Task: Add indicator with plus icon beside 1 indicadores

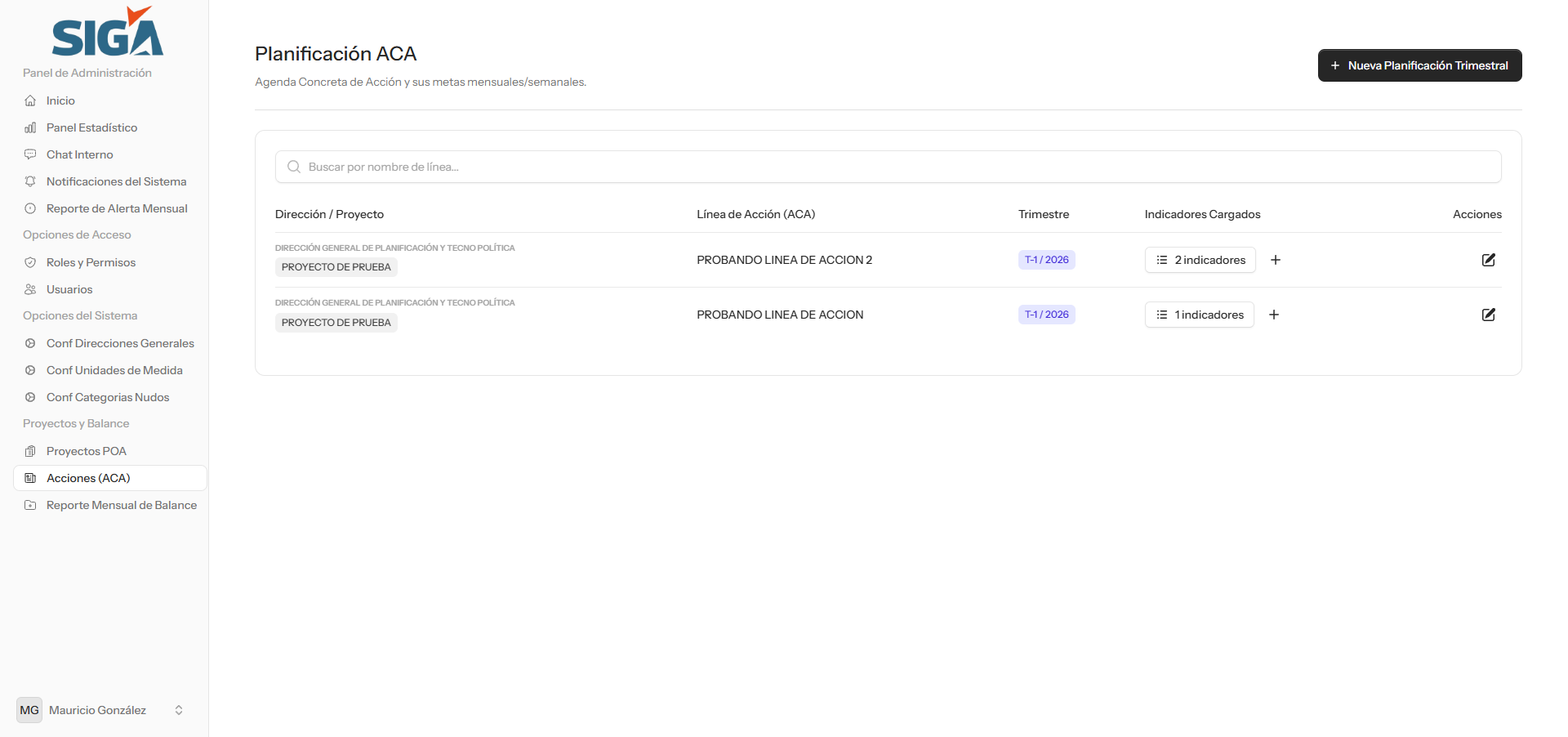Action: tap(1273, 315)
